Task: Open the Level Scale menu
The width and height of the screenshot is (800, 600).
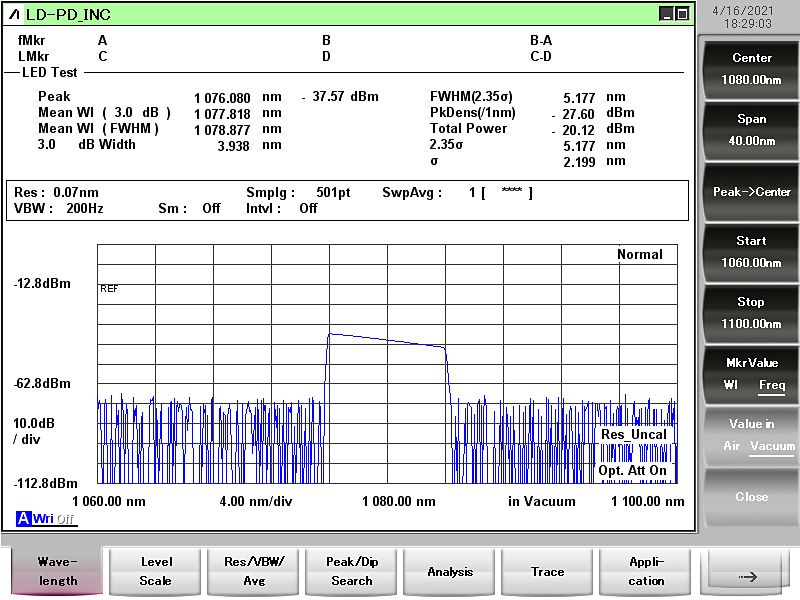Action: 155,571
